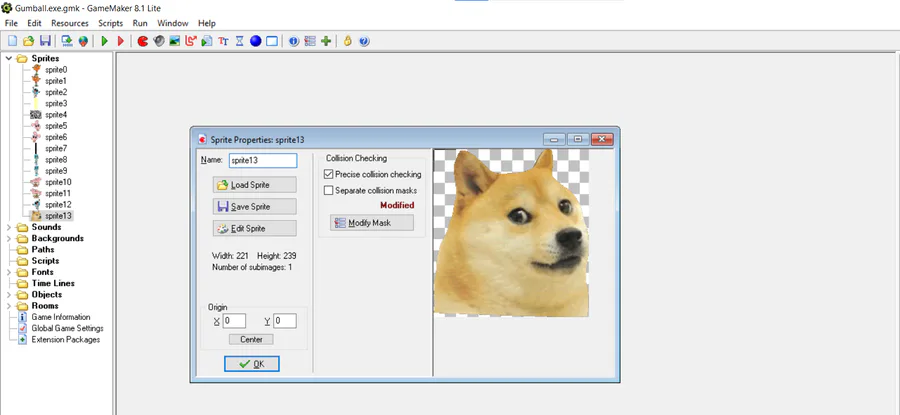Select sprite7 in the resource tree

point(56,149)
